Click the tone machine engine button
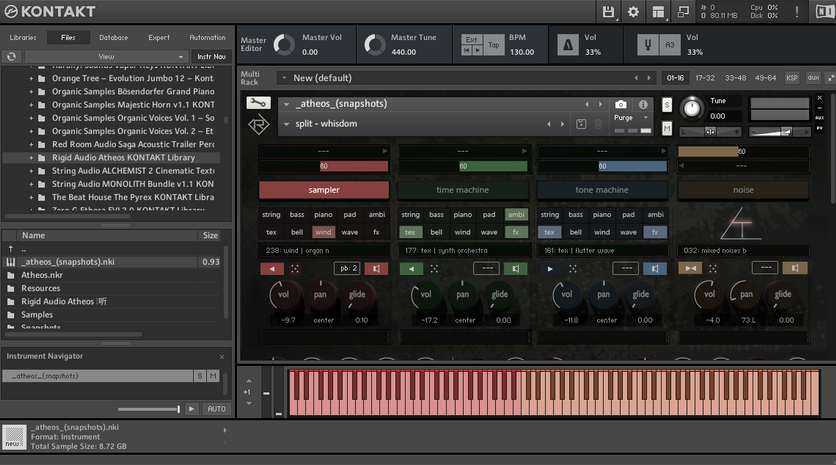Screen dimensions: 836x465 point(602,190)
